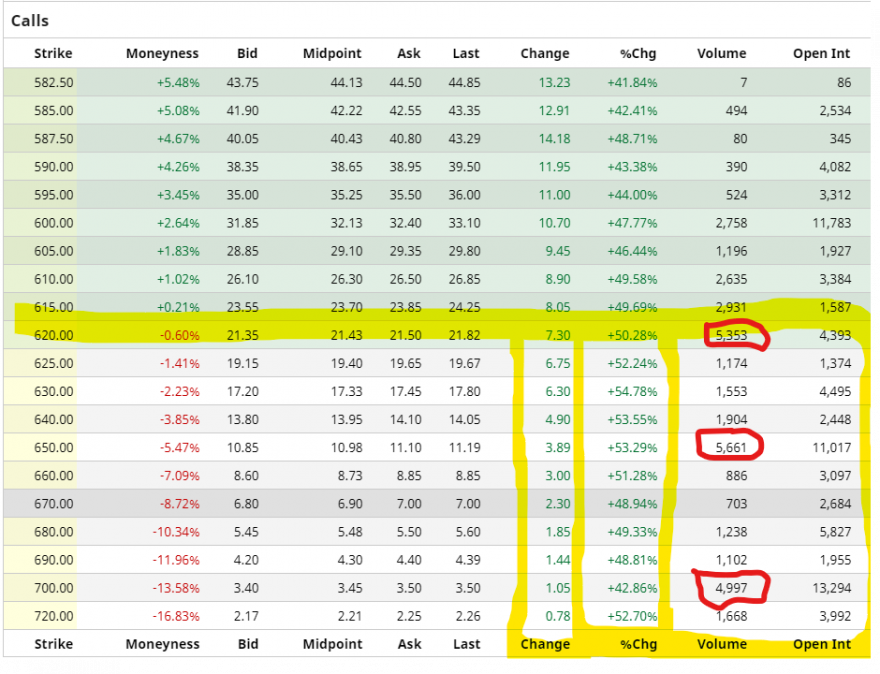
Task: Select the 582.50 strike cell
Action: pos(53,82)
